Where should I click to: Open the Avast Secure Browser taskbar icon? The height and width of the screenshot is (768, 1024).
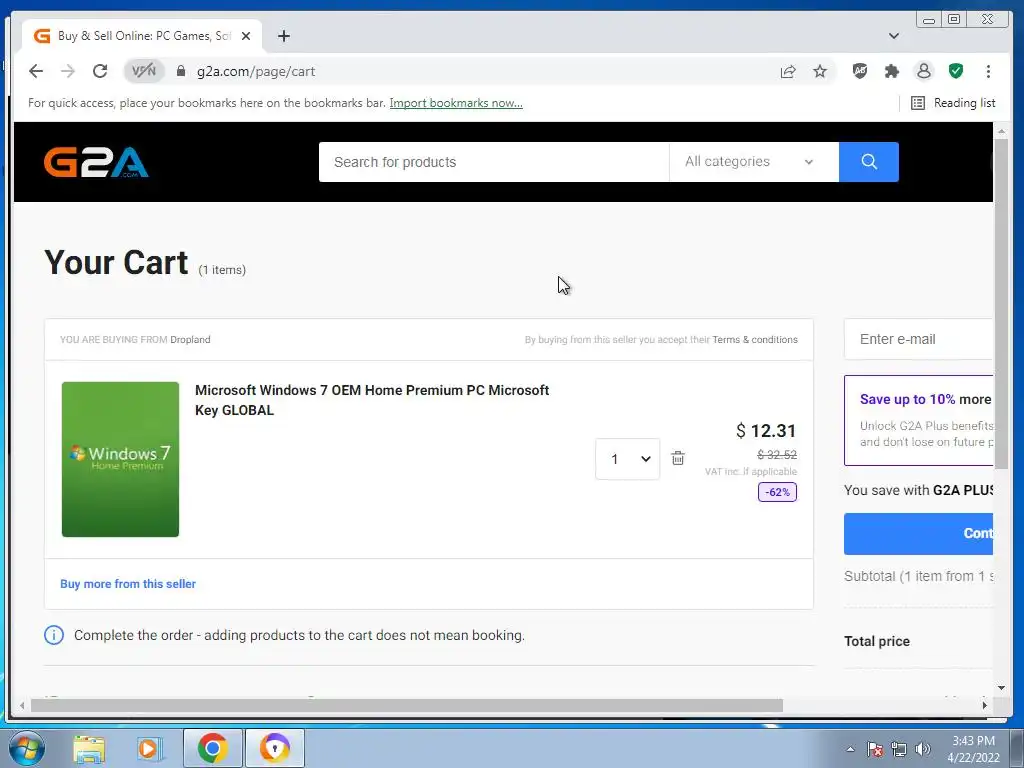click(275, 748)
